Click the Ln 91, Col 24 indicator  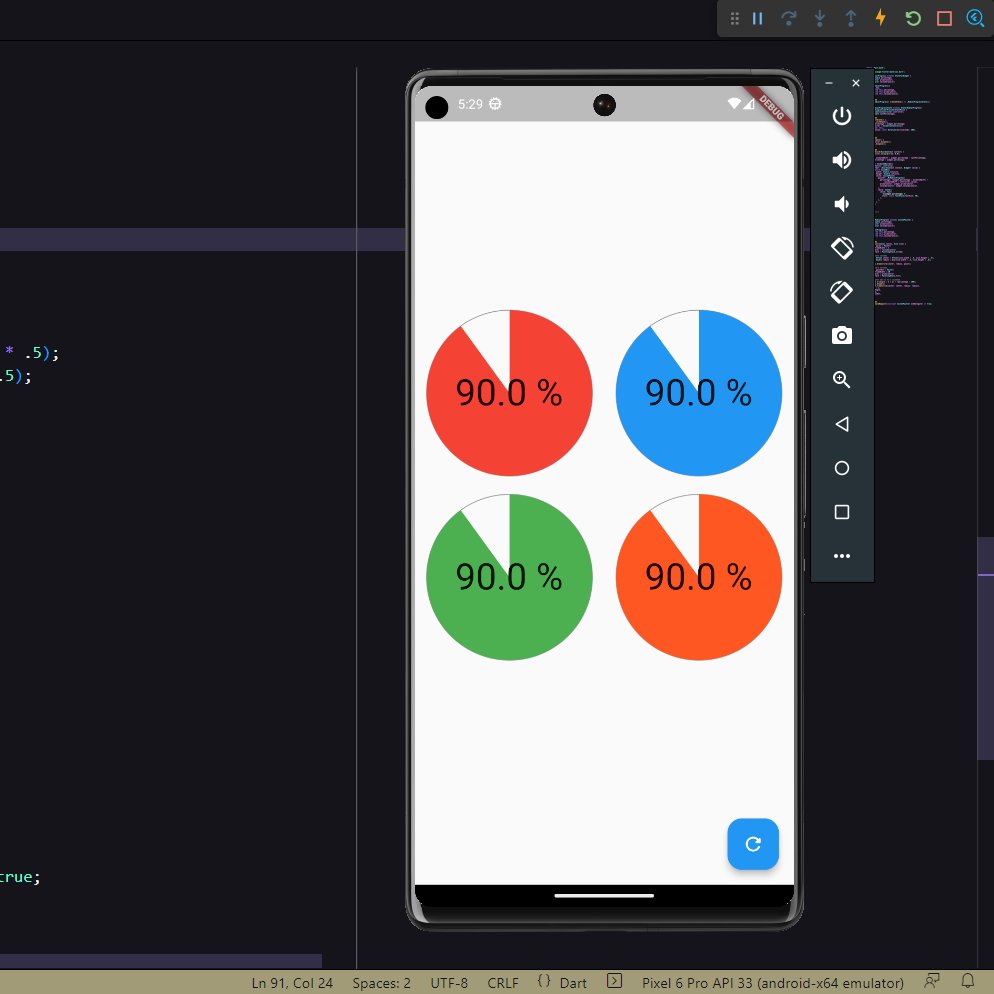click(x=292, y=983)
